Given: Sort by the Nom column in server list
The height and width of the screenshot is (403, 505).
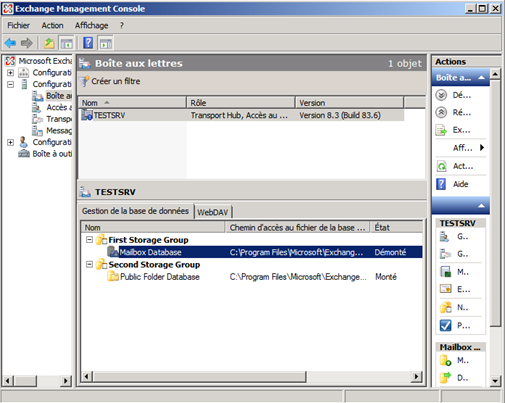Looking at the screenshot, I should tap(132, 103).
